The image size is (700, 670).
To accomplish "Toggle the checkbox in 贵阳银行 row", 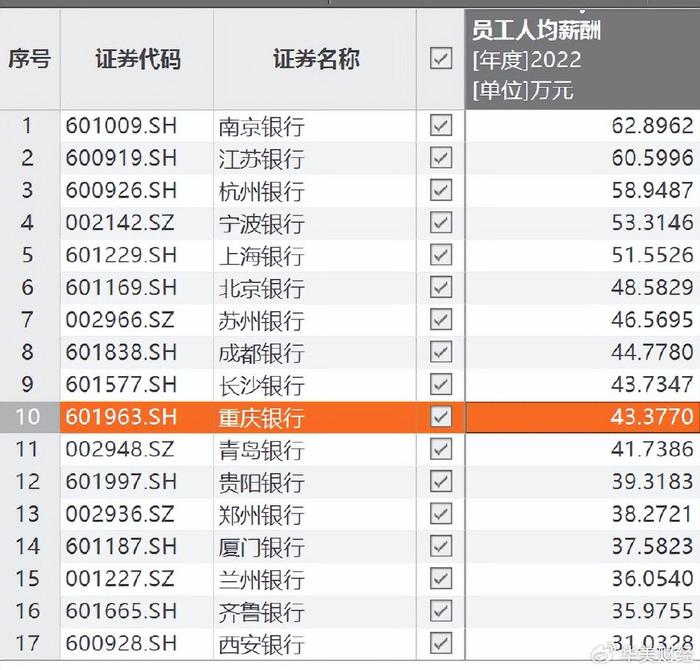I will [x=441, y=481].
